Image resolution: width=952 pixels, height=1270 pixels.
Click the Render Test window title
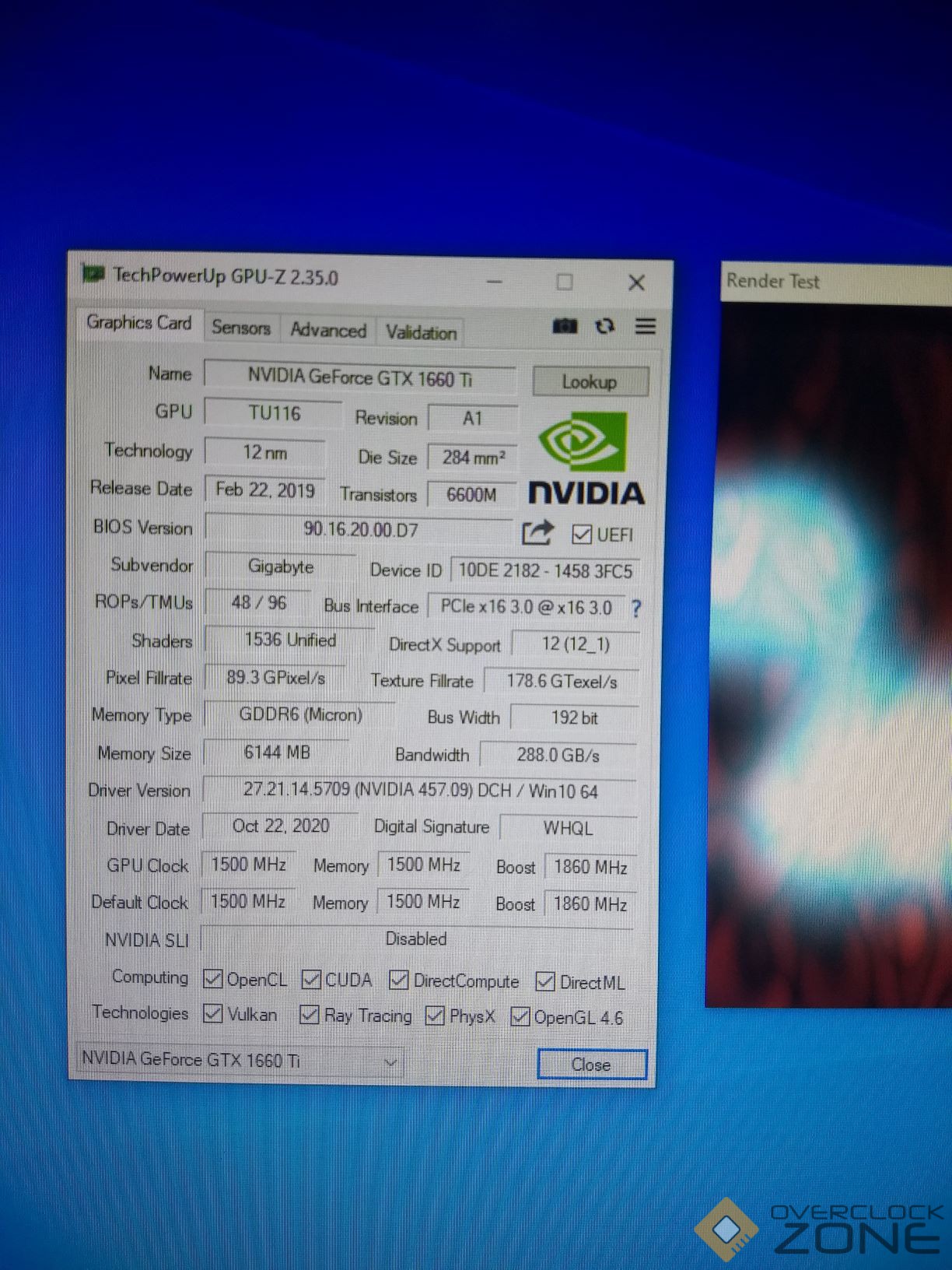[x=772, y=281]
